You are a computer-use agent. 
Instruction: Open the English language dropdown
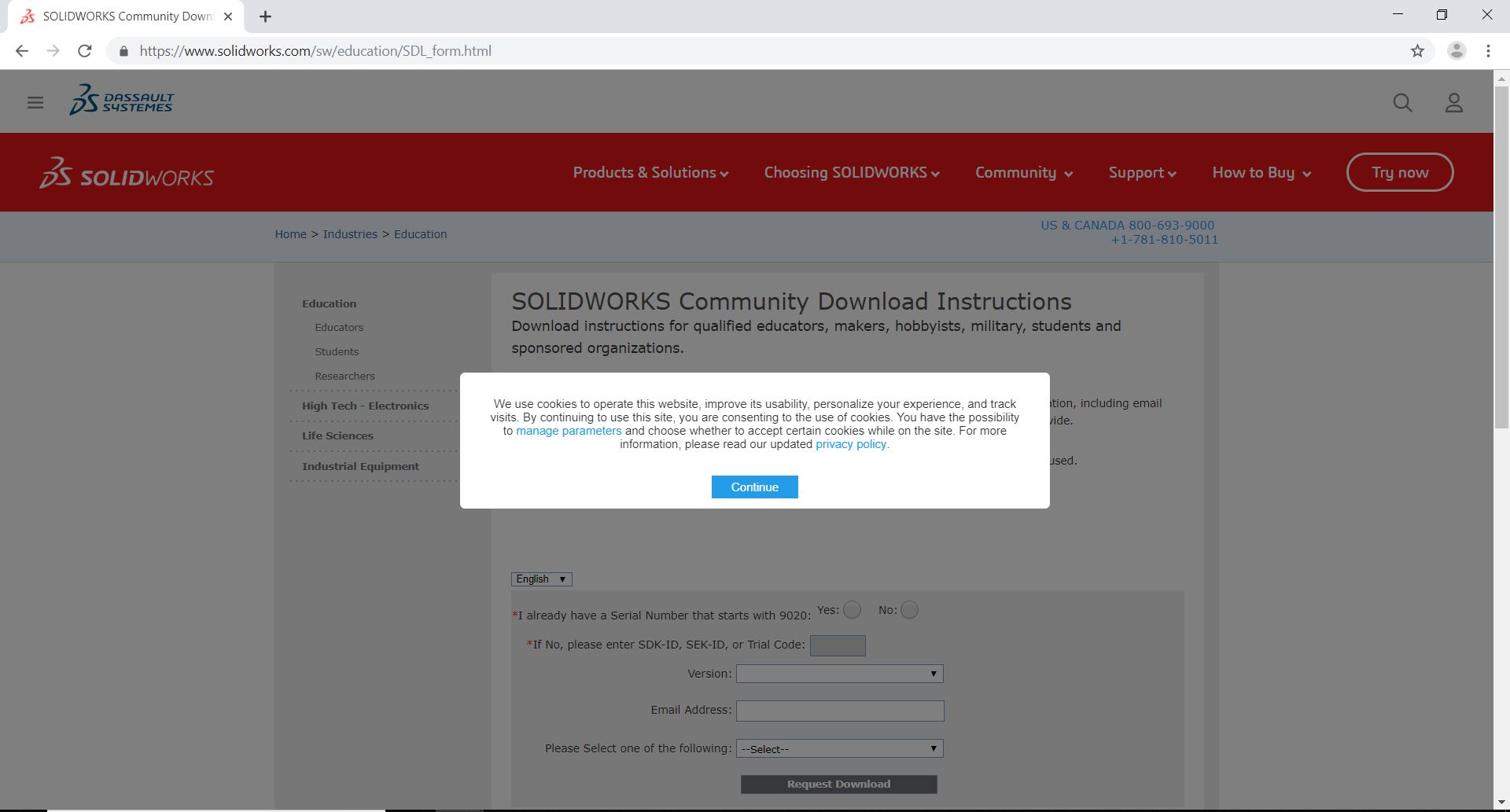pyautogui.click(x=541, y=579)
